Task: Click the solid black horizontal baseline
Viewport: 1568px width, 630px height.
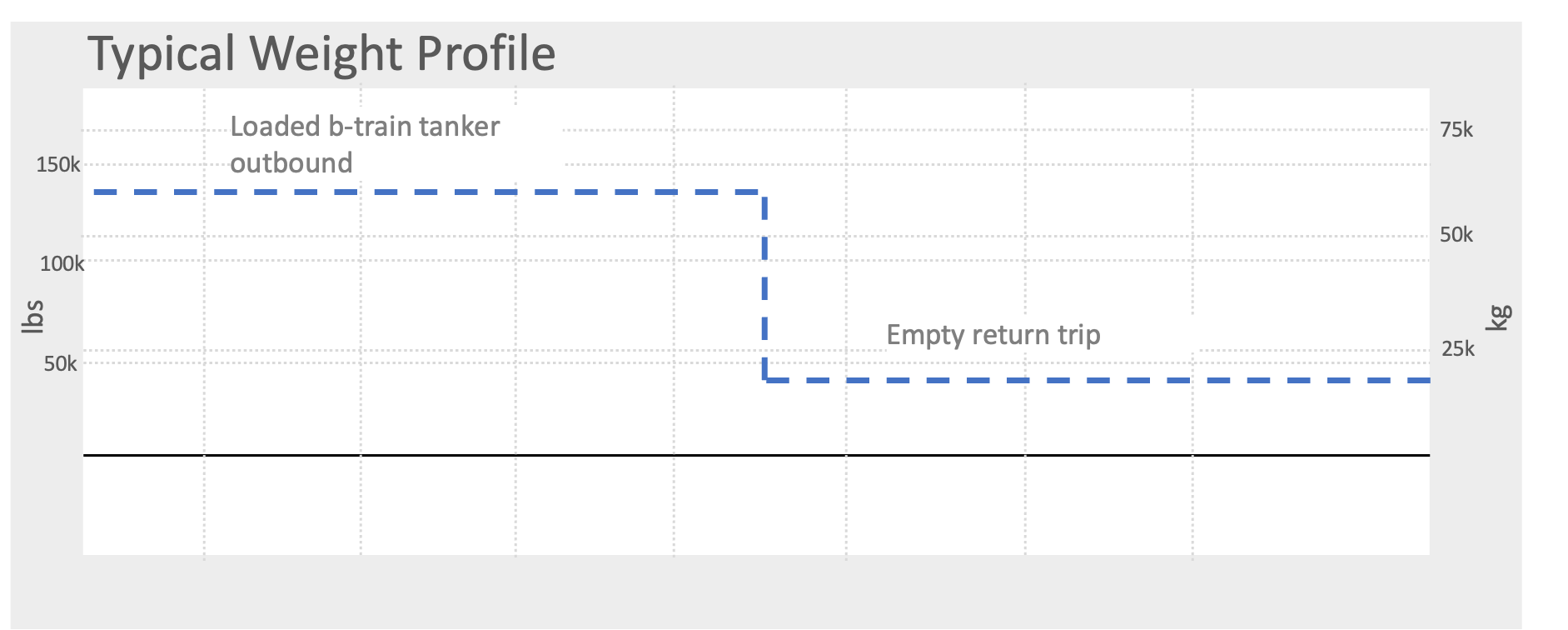Action: [x=756, y=456]
